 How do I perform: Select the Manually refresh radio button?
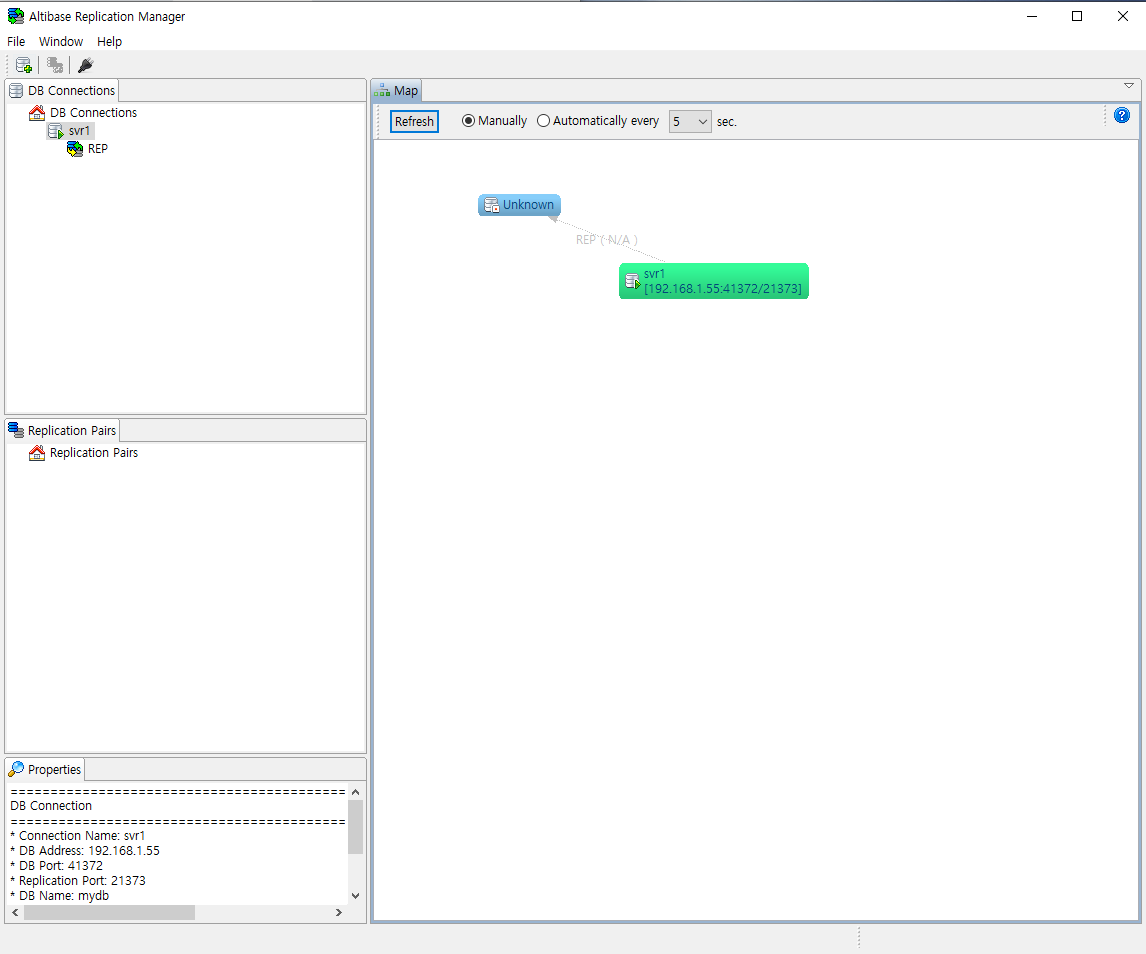tap(469, 121)
